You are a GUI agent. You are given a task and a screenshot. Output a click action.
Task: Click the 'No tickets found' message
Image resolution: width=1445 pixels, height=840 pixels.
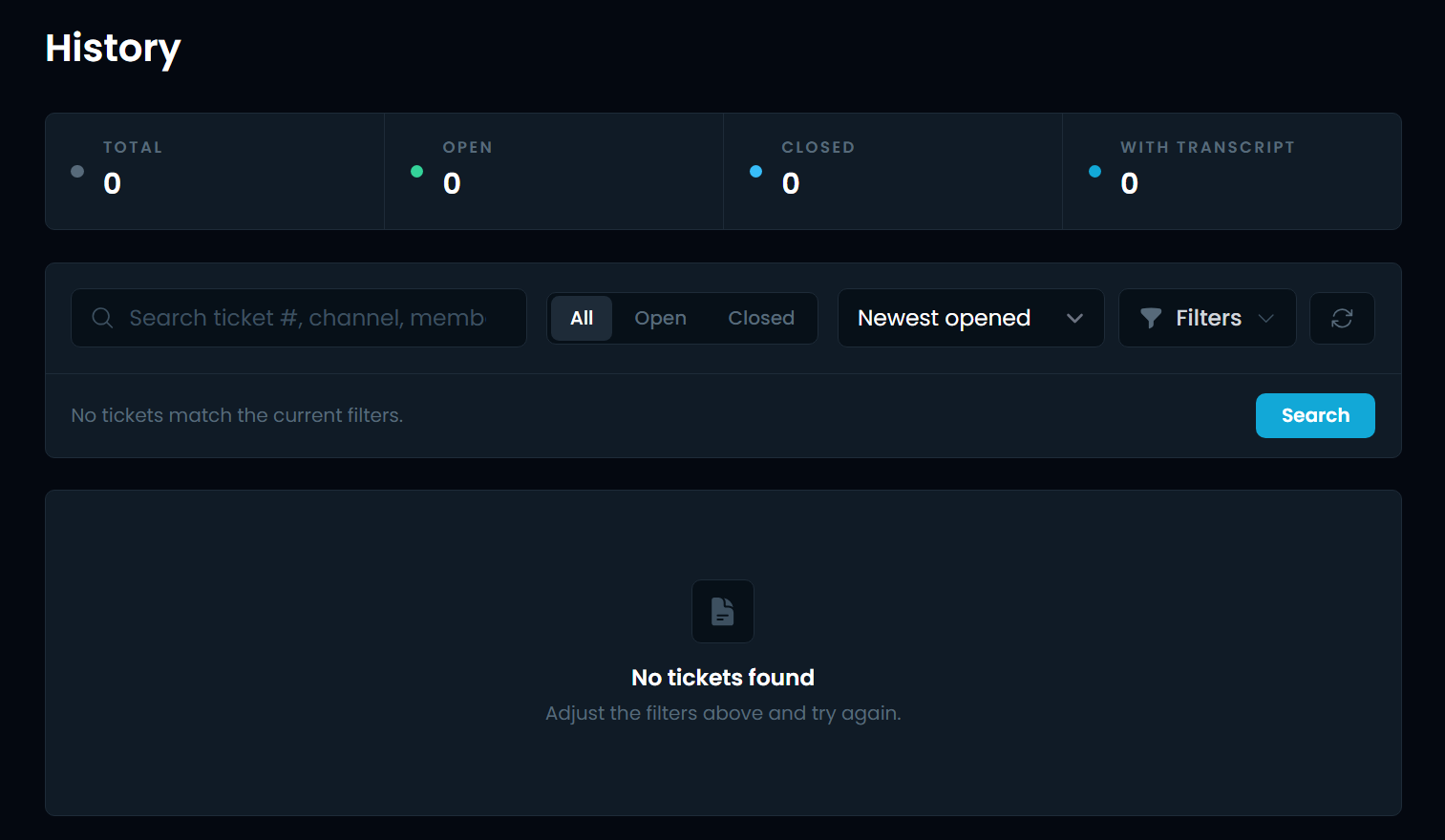[x=723, y=677]
